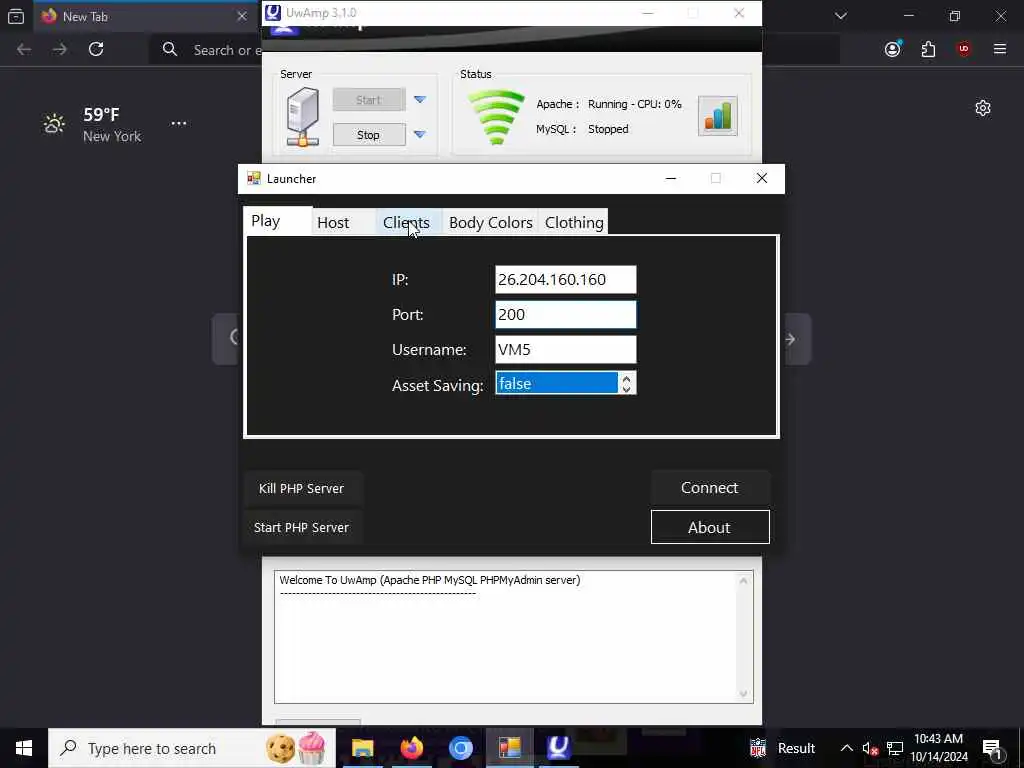Open Firefox from the taskbar
This screenshot has width=1024, height=768.
(x=411, y=748)
